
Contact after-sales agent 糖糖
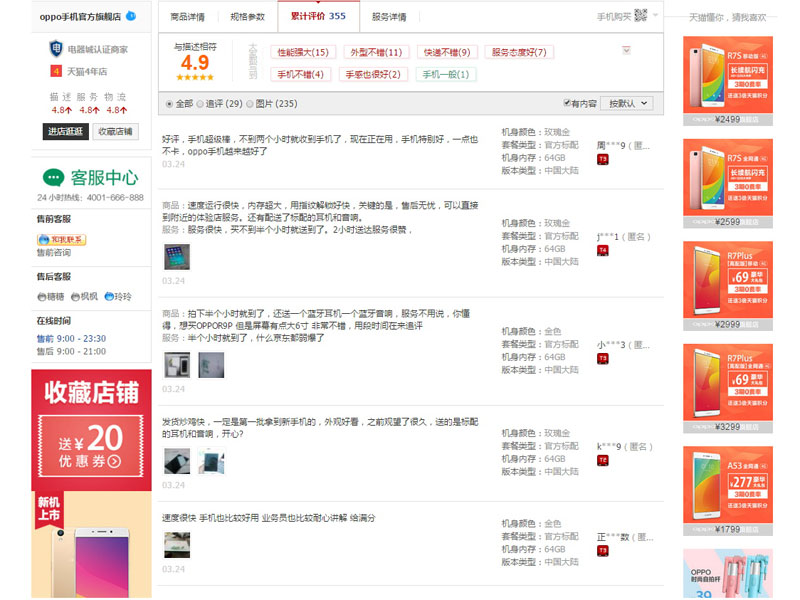pyautogui.click(x=51, y=296)
